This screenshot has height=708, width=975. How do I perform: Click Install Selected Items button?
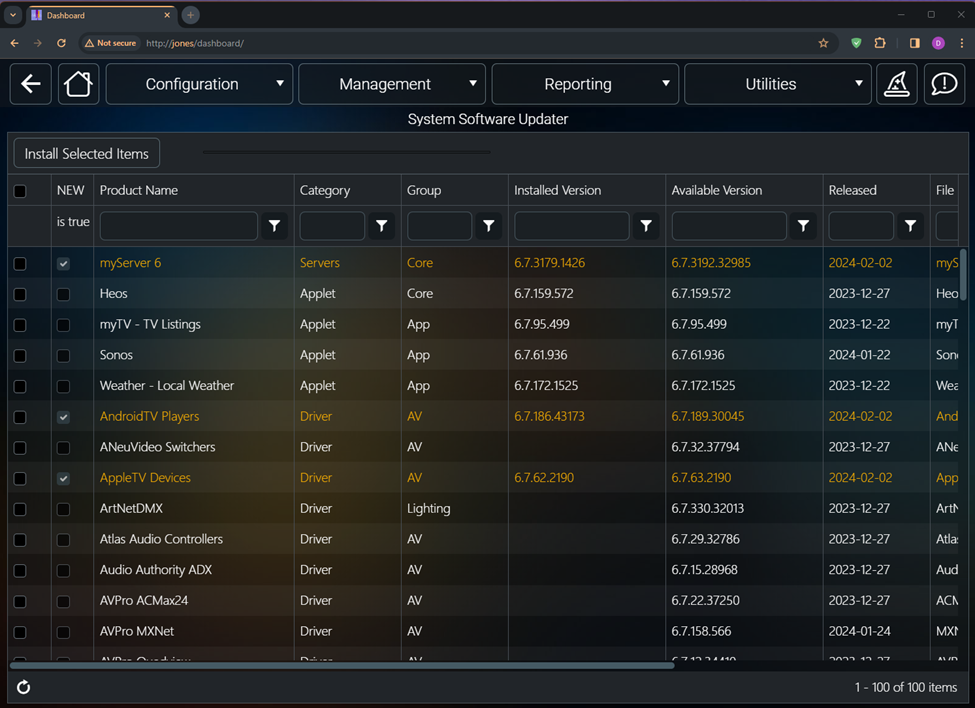pos(86,153)
